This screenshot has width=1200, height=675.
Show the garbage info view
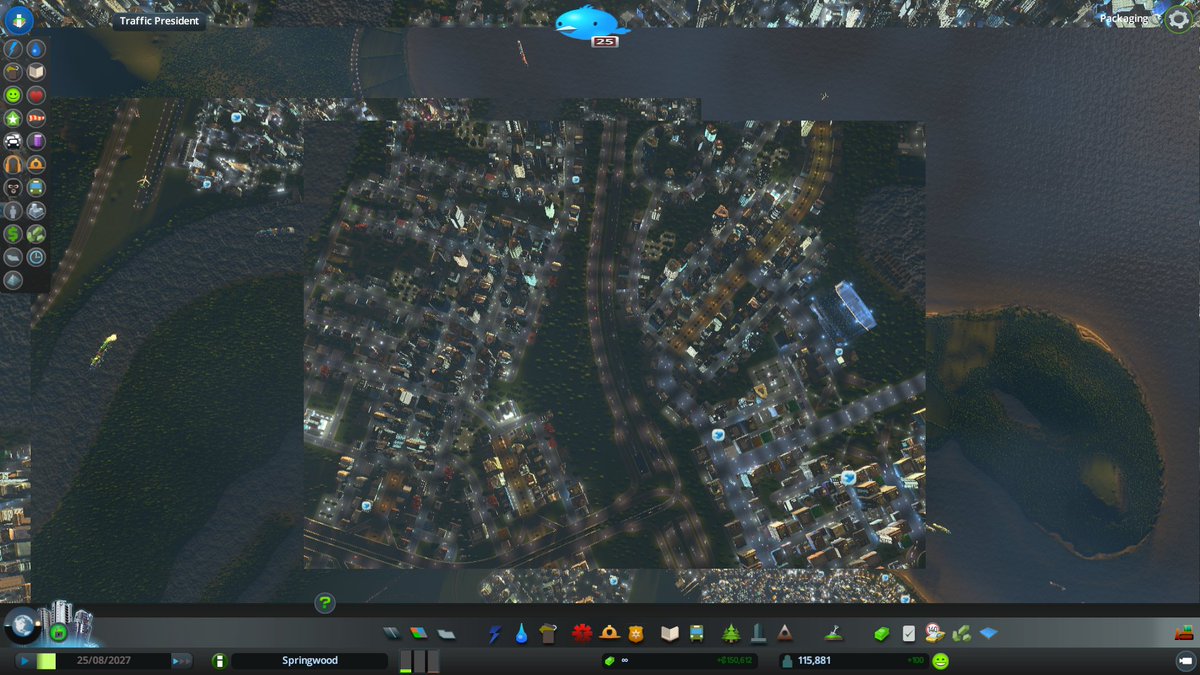coord(13,72)
